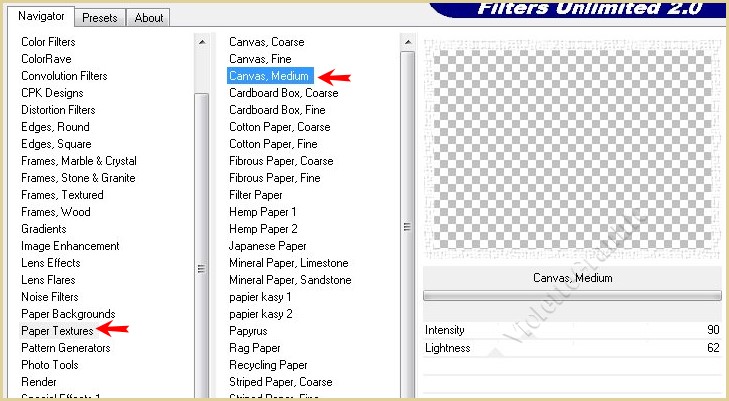
Task: Select Canvas, Coarse in effects list
Action: click(x=267, y=42)
